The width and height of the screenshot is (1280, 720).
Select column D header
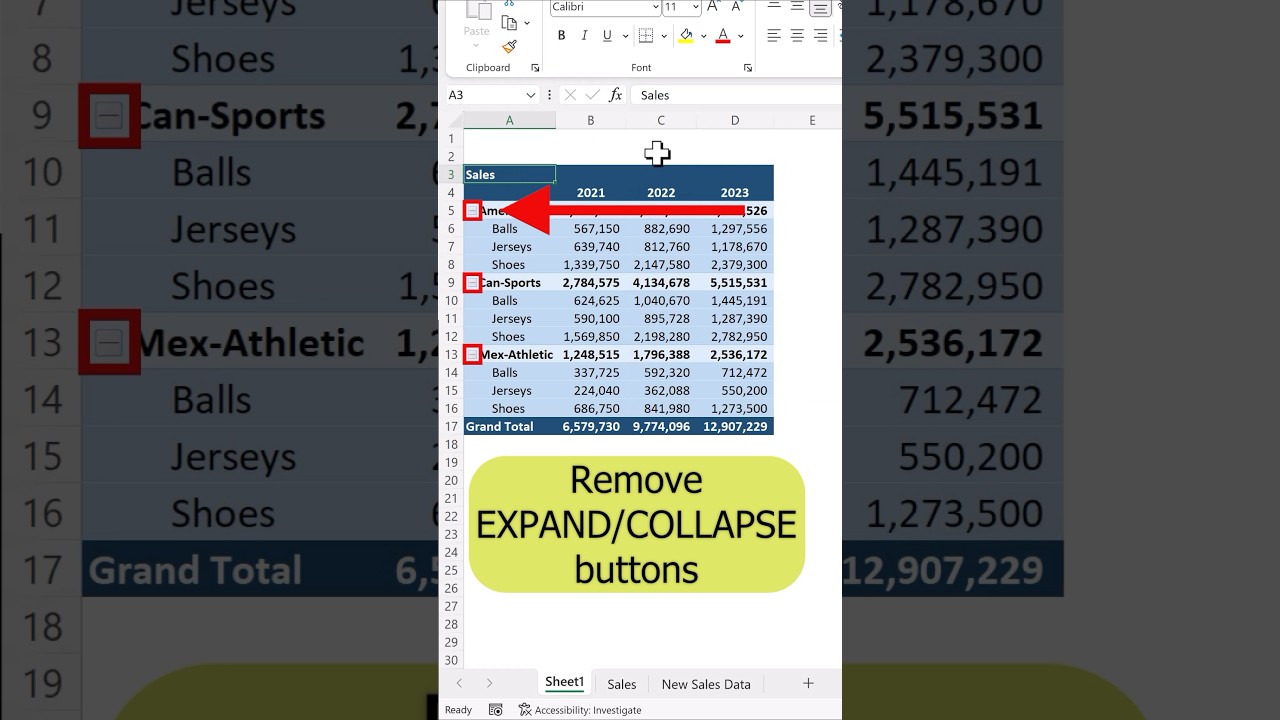pos(735,120)
